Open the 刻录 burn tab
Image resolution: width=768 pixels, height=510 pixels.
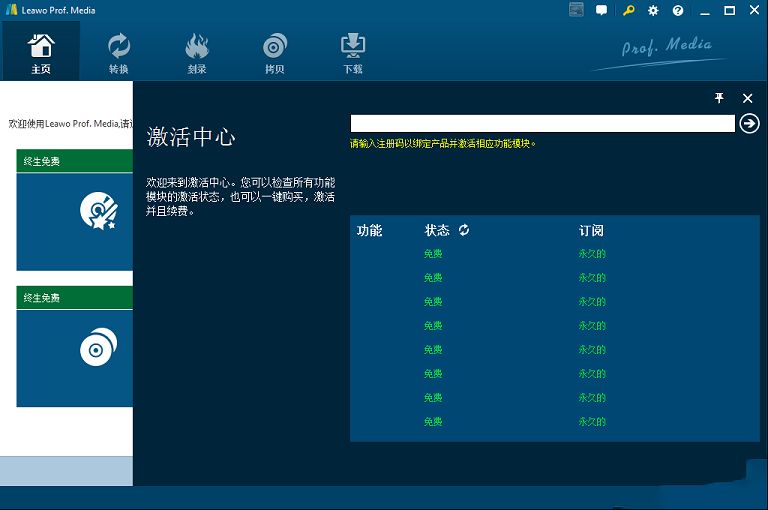tap(197, 53)
